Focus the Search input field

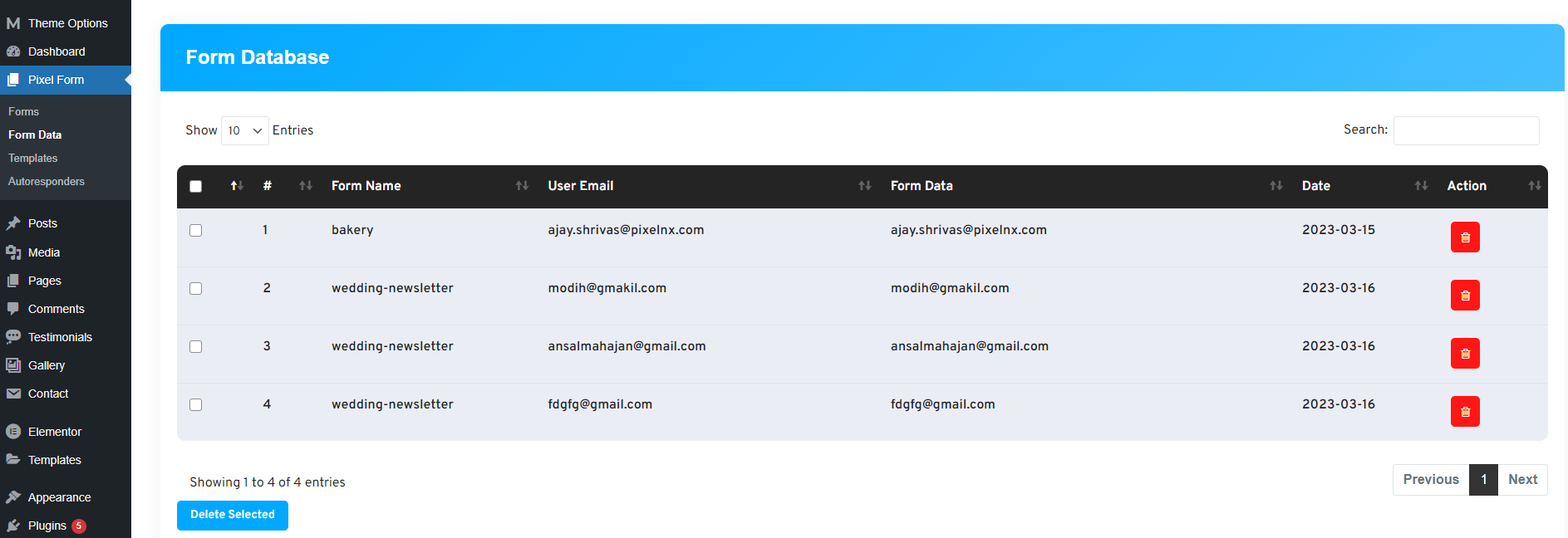tap(1466, 131)
